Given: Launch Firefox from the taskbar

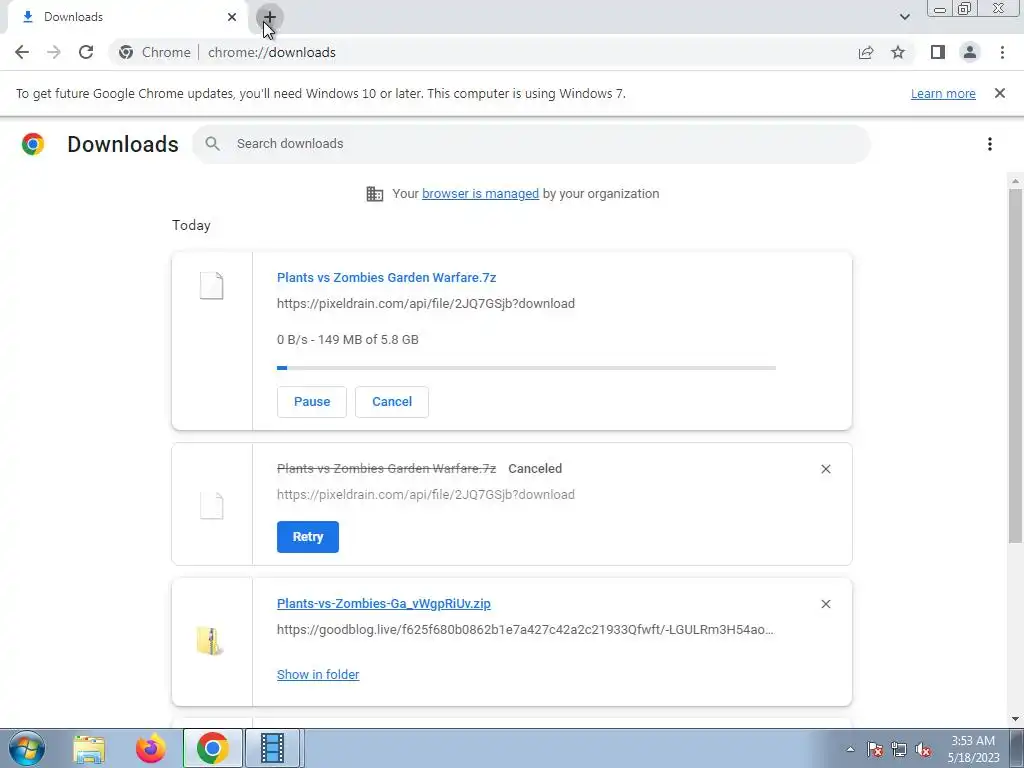Looking at the screenshot, I should click(x=151, y=748).
